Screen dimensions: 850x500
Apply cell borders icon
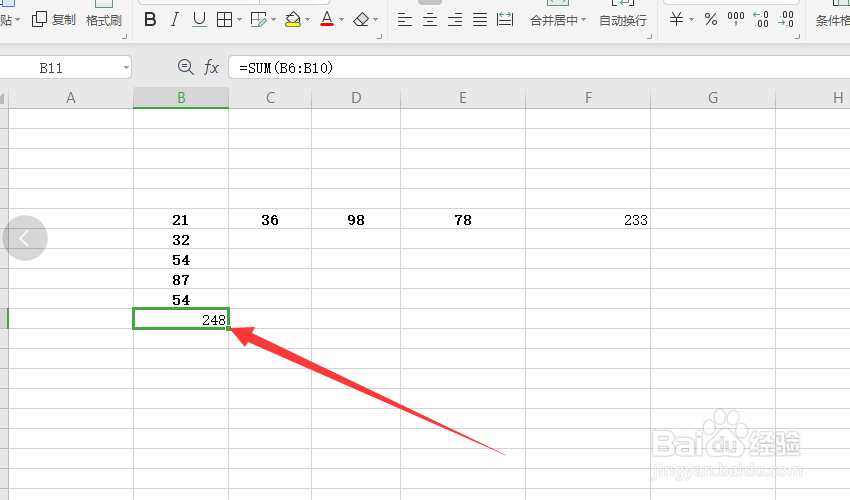pyautogui.click(x=224, y=20)
